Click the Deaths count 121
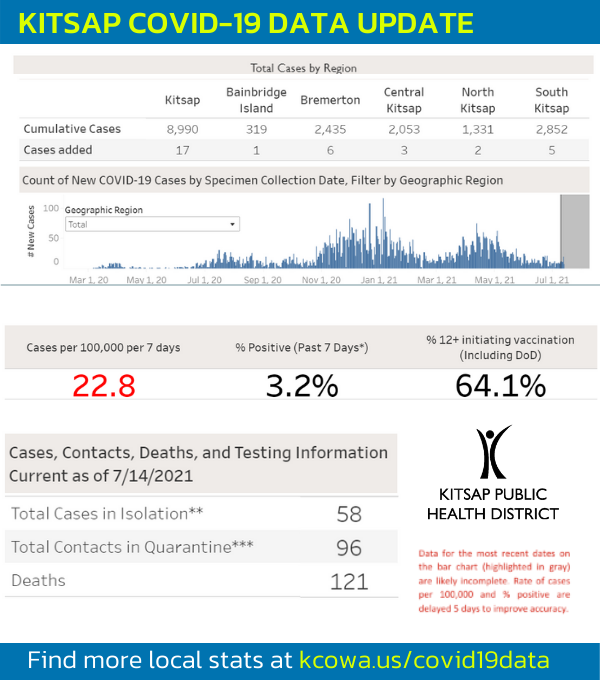 coord(349,581)
